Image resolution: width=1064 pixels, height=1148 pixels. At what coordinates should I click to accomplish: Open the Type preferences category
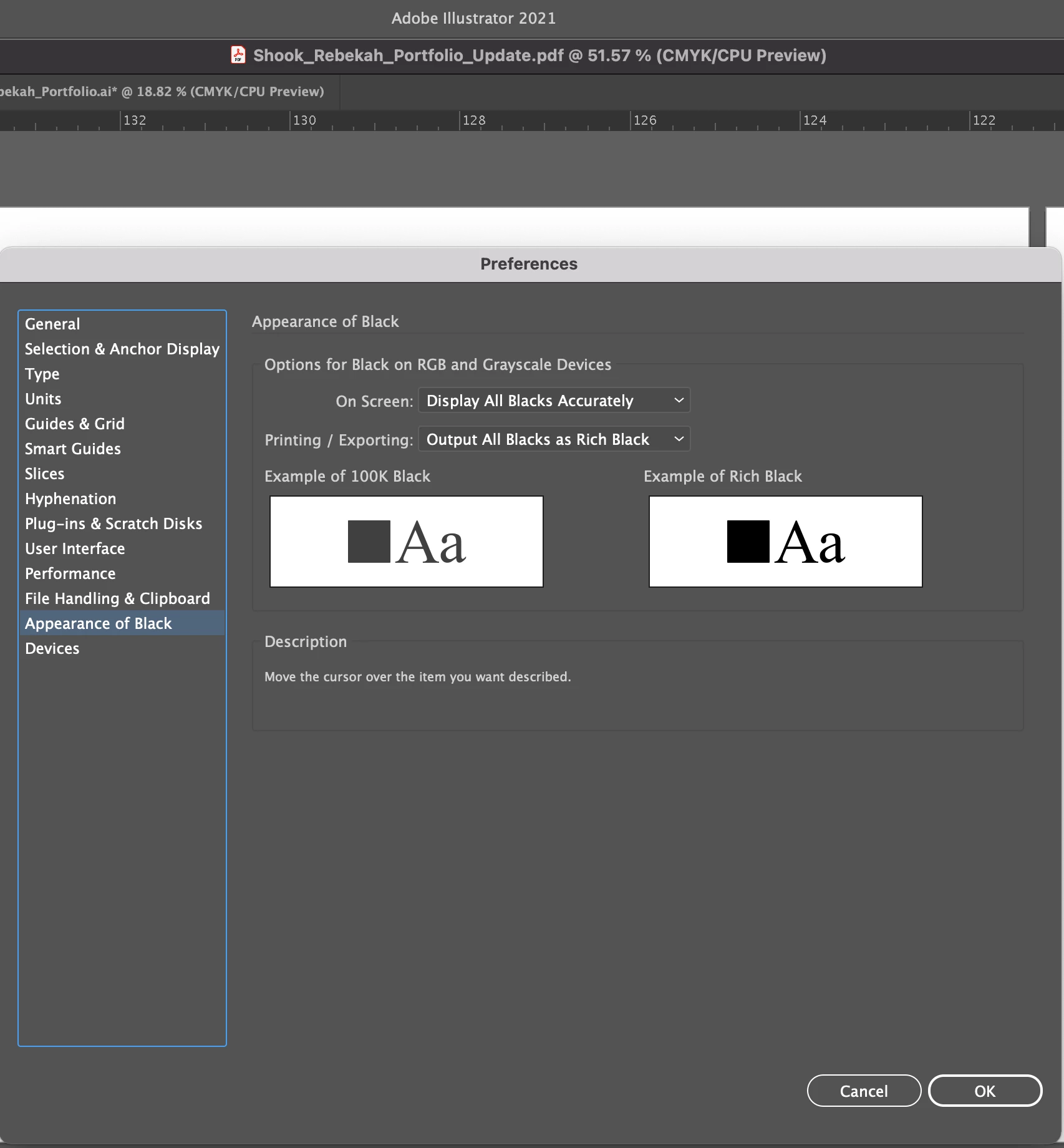[122, 374]
